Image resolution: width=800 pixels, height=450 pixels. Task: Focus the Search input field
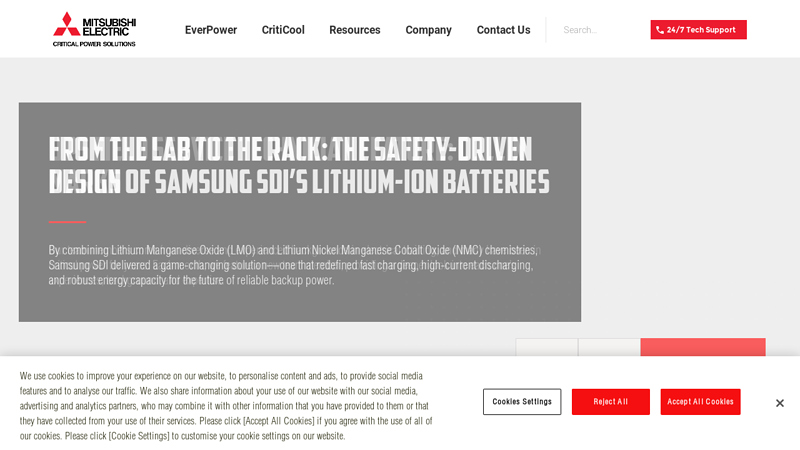(597, 30)
